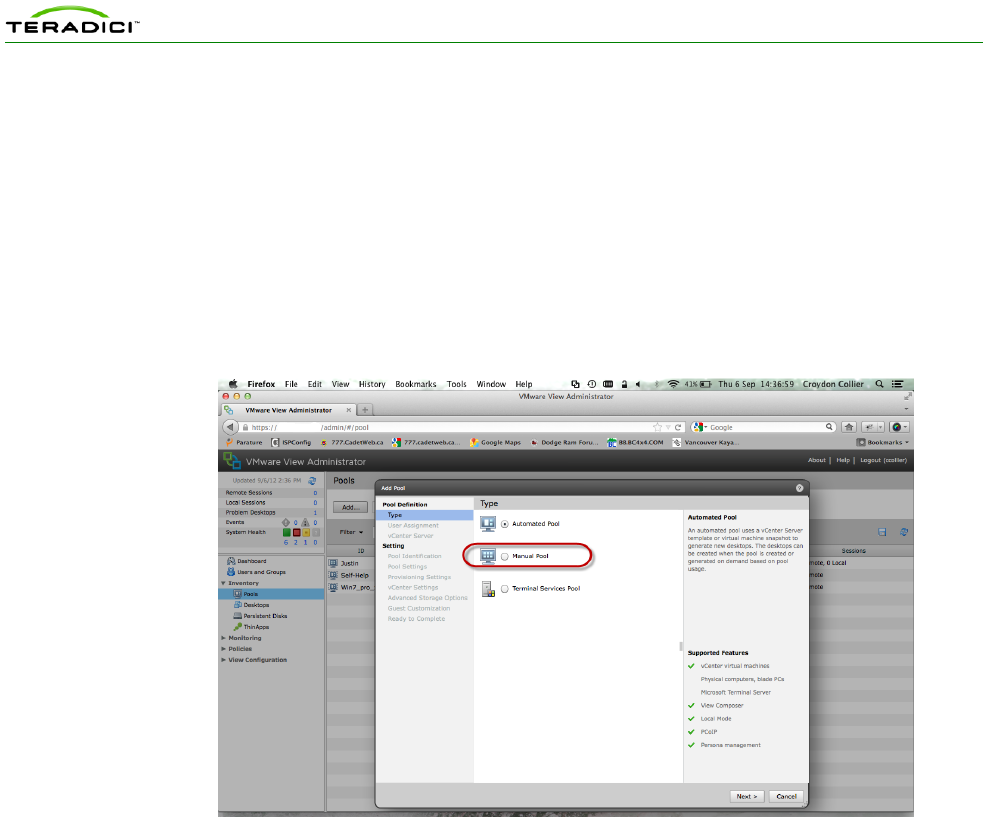Refresh the status panel with update icon
The width and height of the screenshot is (983, 817).
tap(312, 481)
